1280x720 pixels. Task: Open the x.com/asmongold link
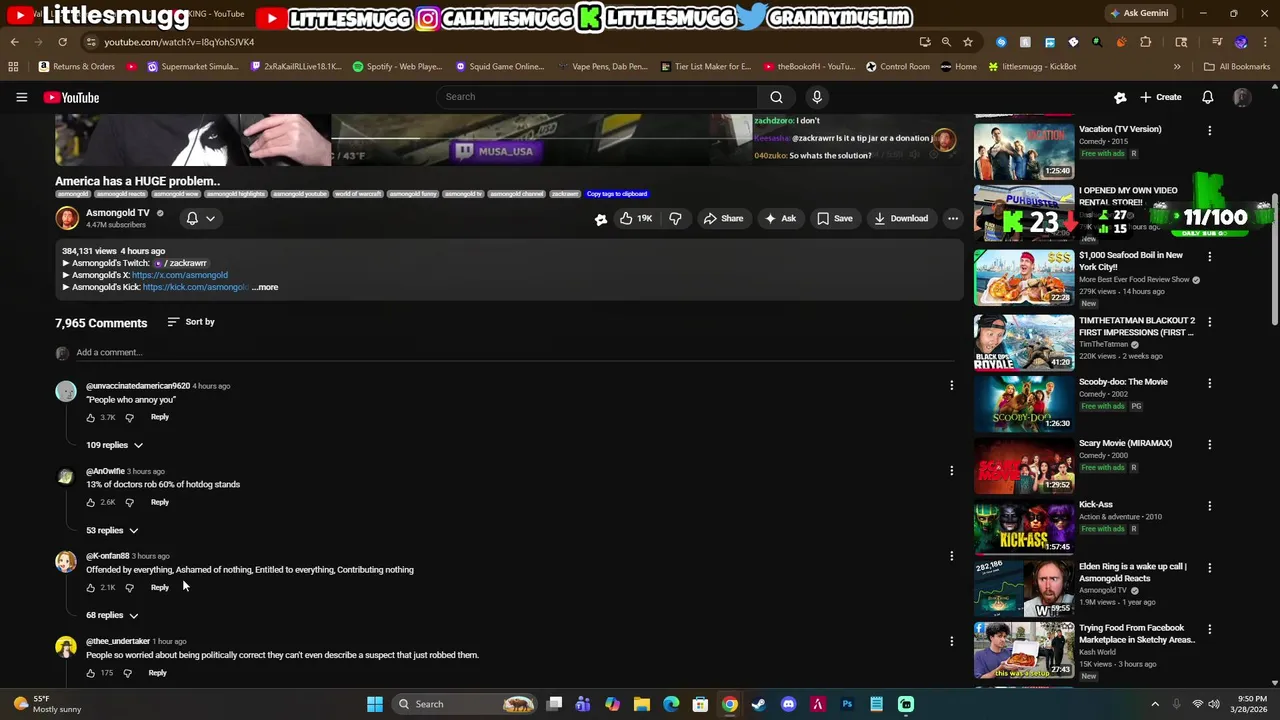pos(180,275)
